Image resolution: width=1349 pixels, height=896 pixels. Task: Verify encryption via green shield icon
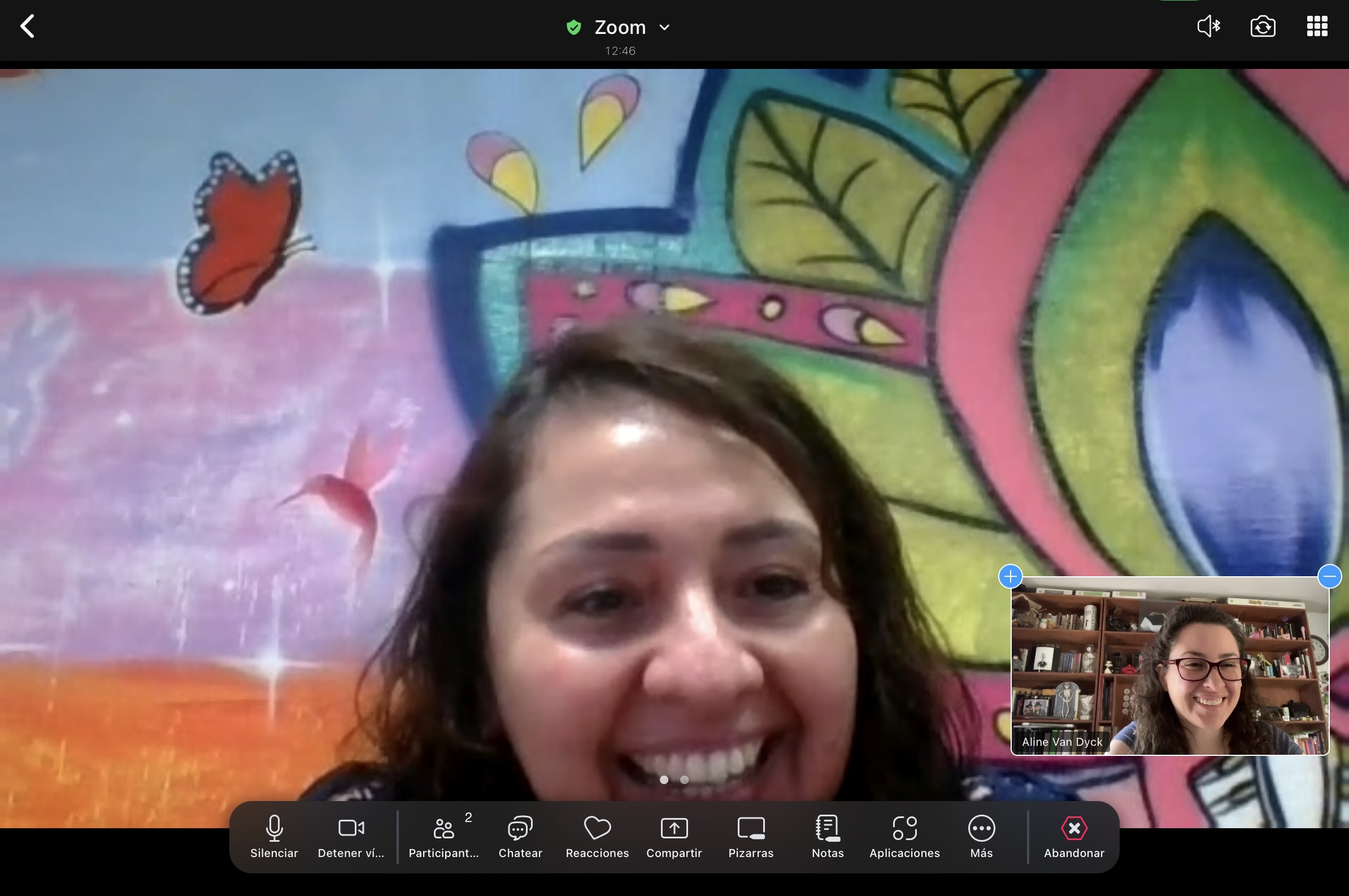[x=573, y=28]
